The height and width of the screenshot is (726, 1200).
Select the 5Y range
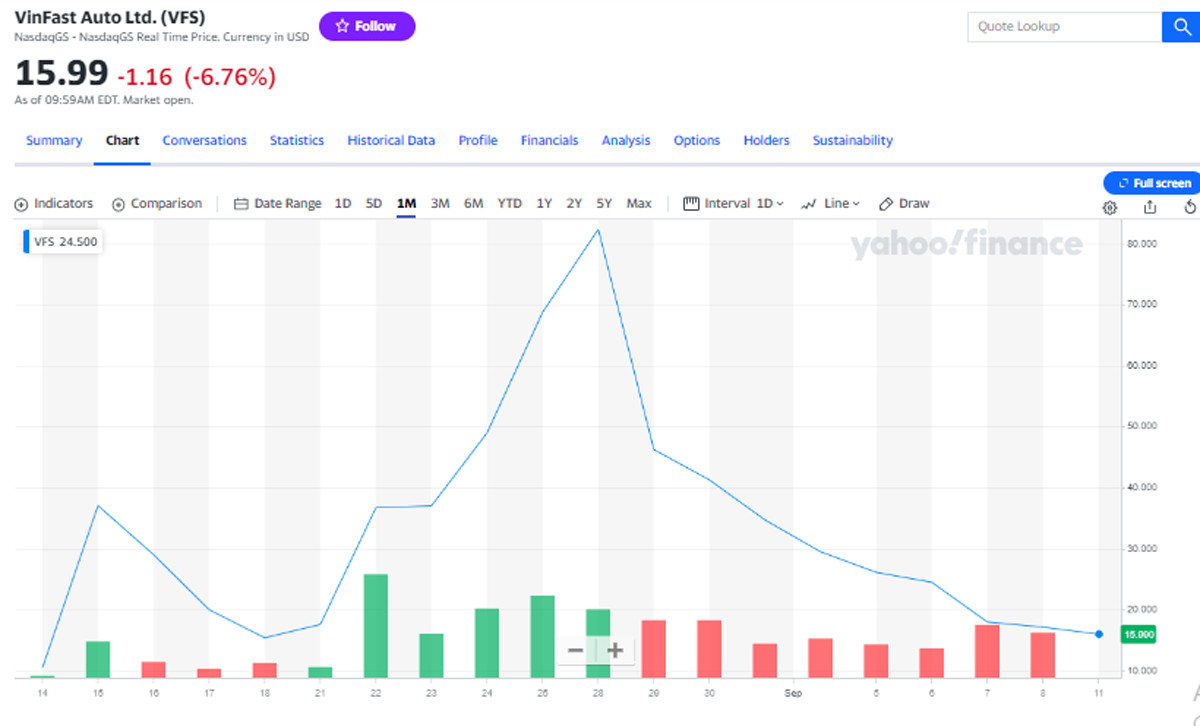[x=604, y=203]
